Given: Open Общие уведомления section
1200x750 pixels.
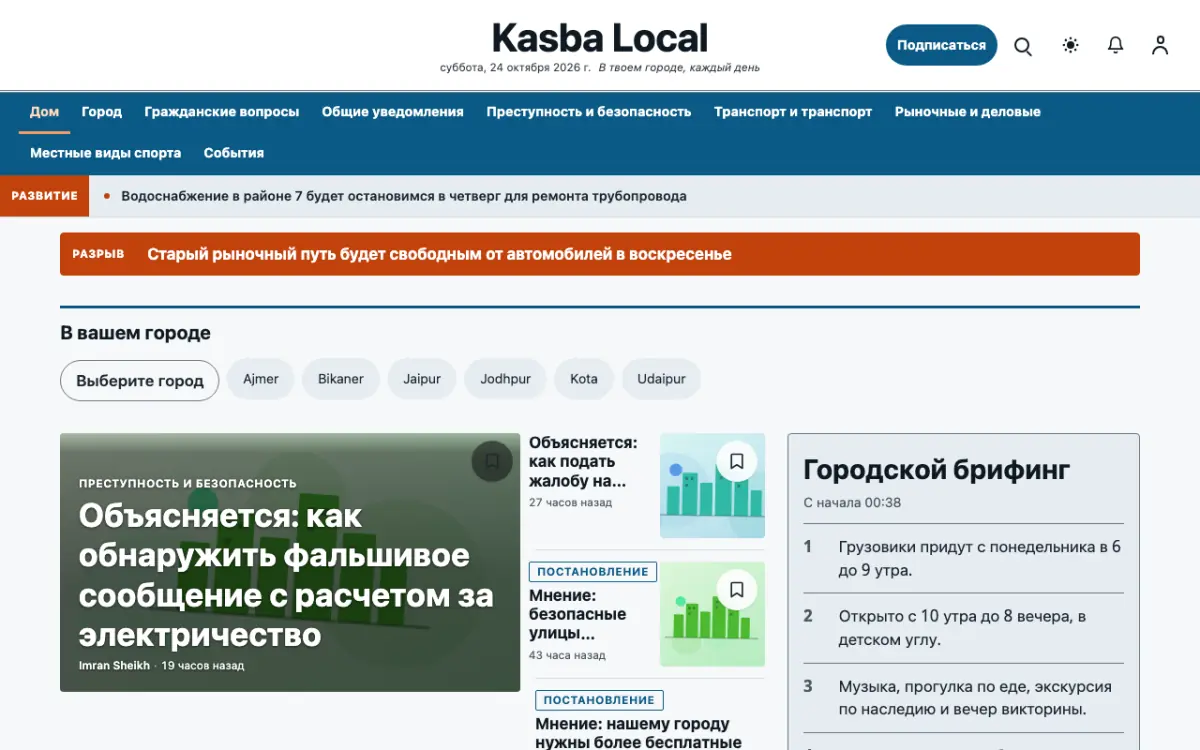Looking at the screenshot, I should [x=393, y=112].
